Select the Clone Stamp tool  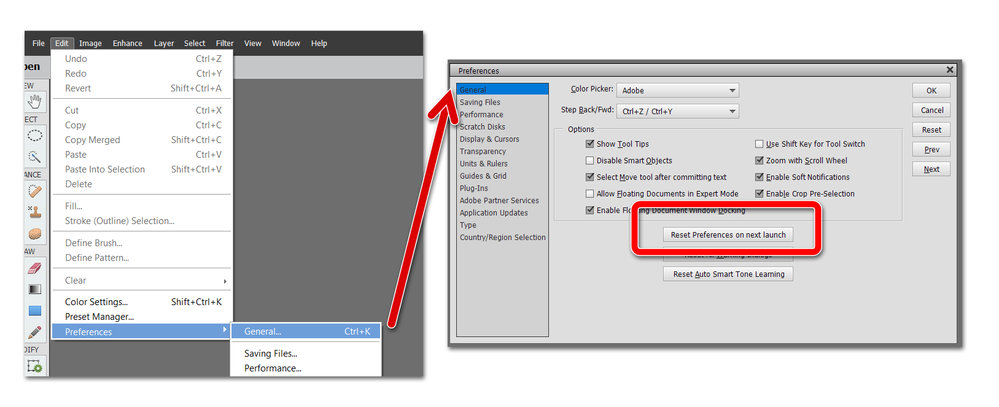[x=34, y=212]
